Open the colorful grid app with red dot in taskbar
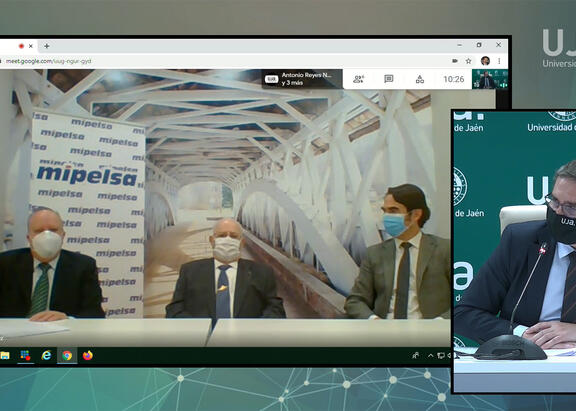Image resolution: width=576 pixels, height=411 pixels. (x=25, y=355)
